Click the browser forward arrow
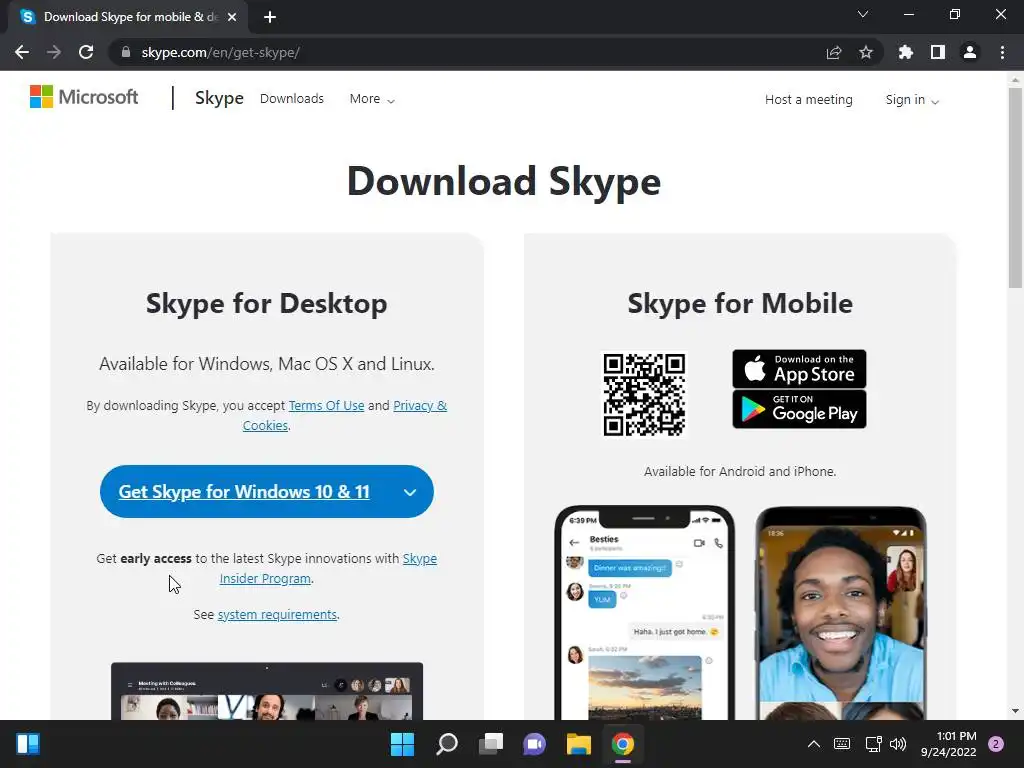The height and width of the screenshot is (768, 1024). [x=54, y=52]
